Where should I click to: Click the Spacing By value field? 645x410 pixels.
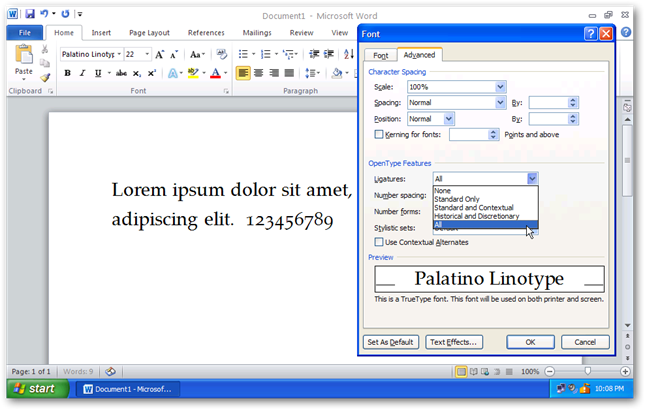(549, 102)
